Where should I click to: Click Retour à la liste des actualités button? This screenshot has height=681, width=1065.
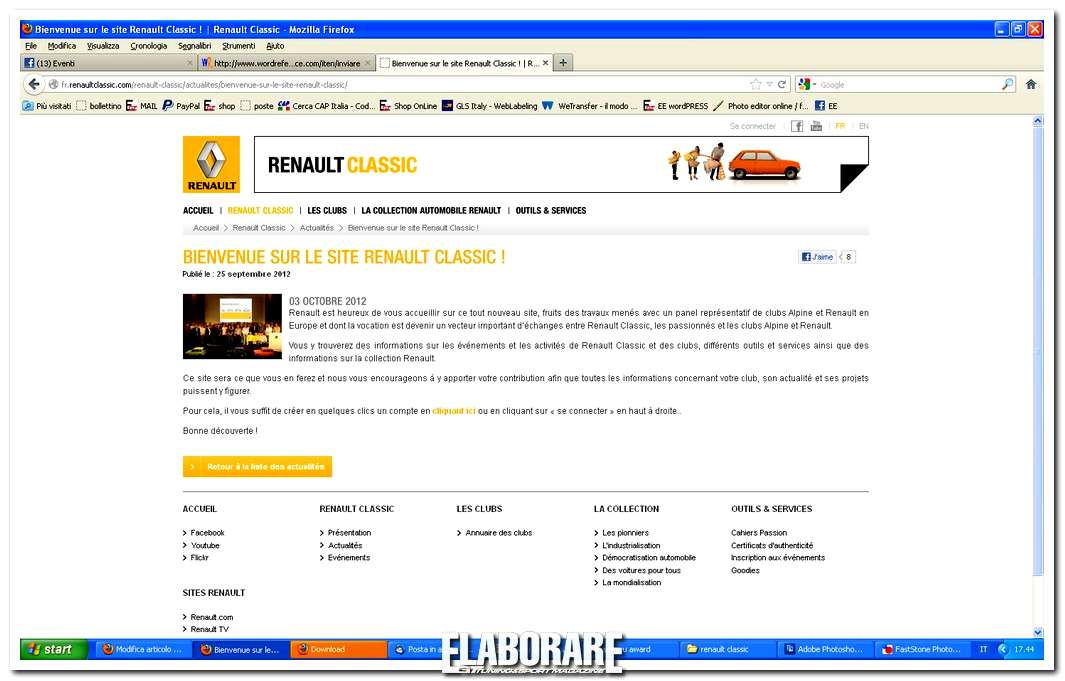click(257, 466)
